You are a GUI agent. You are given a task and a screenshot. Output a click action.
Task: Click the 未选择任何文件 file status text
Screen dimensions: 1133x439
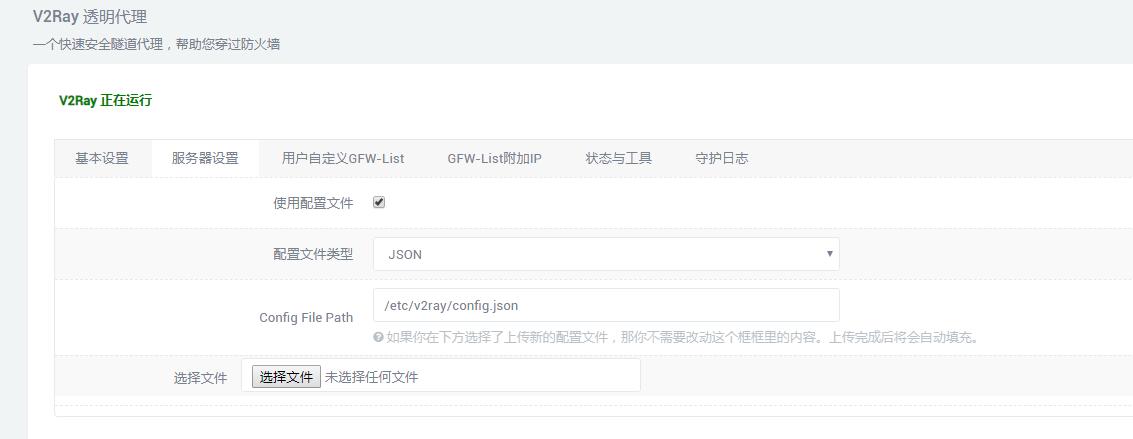[371, 377]
